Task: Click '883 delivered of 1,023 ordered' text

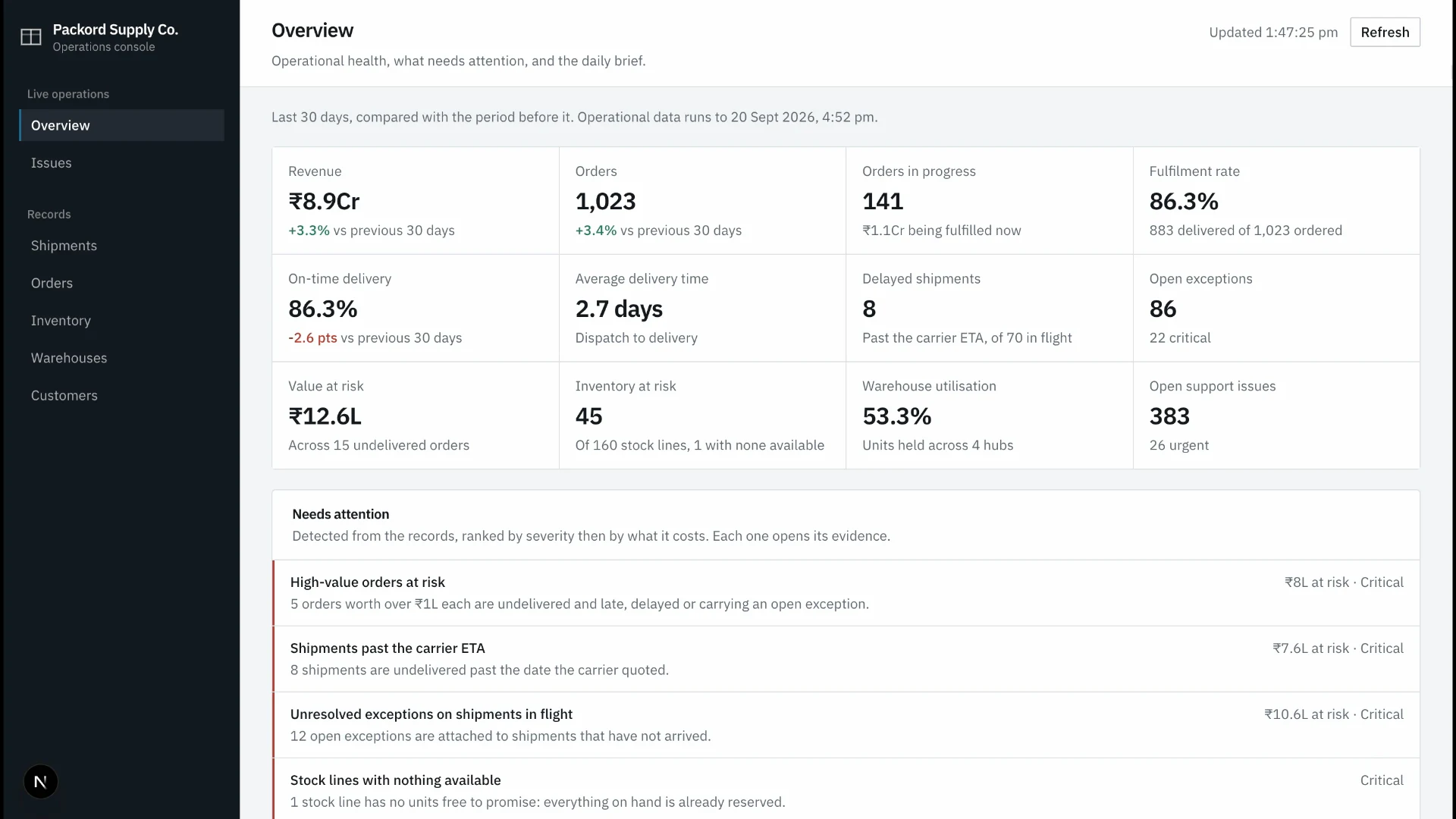Action: pos(1245,231)
